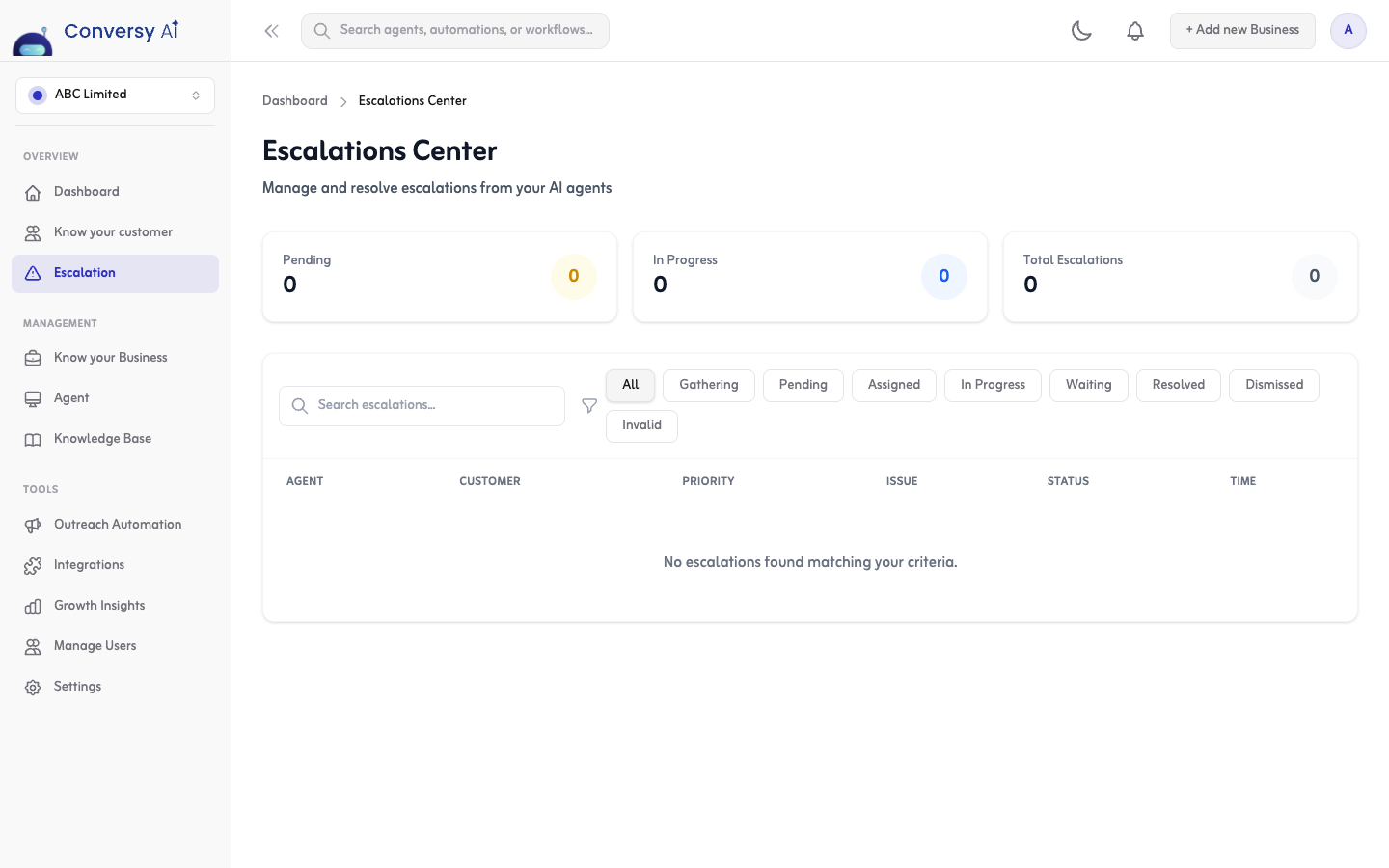This screenshot has width=1389, height=868.
Task: Select the All filter tab
Action: (x=631, y=385)
